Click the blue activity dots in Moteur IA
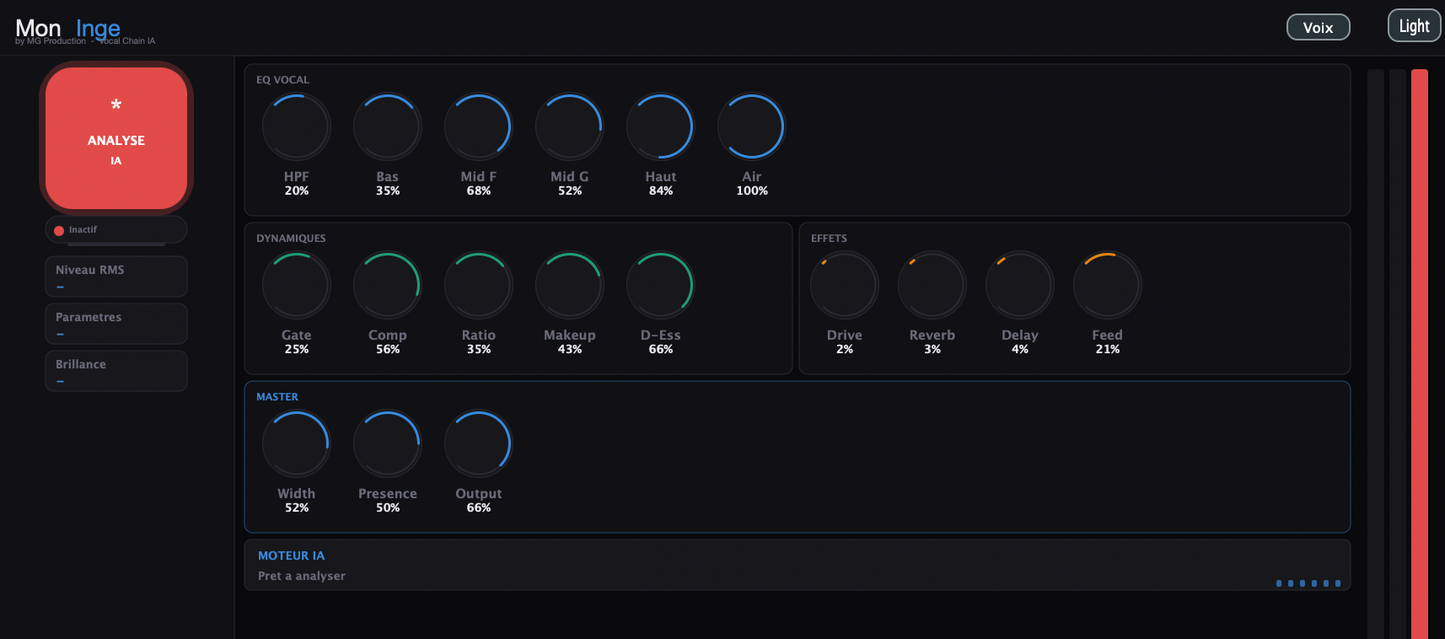This screenshot has width=1445, height=639. [1309, 583]
